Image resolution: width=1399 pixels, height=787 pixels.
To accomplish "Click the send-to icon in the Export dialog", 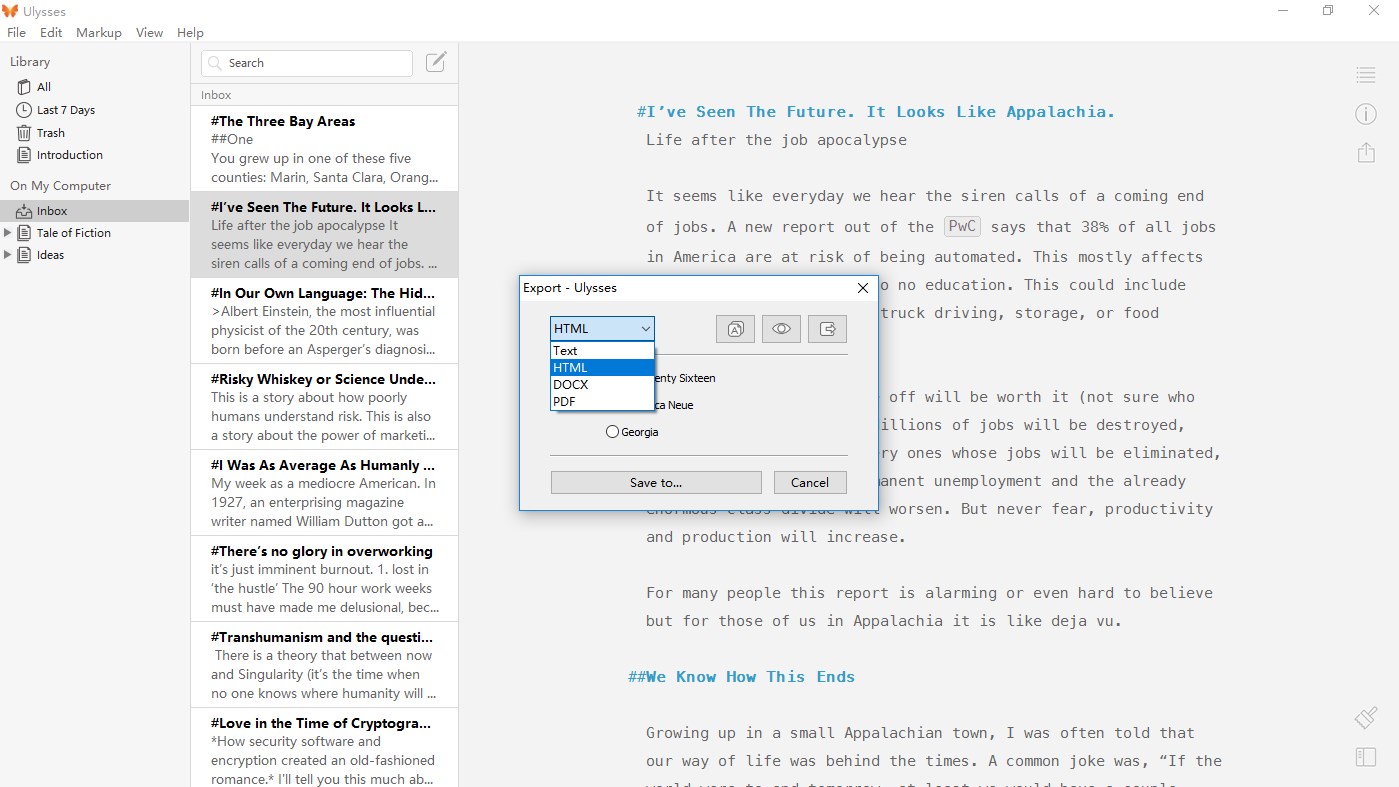I will (x=827, y=328).
